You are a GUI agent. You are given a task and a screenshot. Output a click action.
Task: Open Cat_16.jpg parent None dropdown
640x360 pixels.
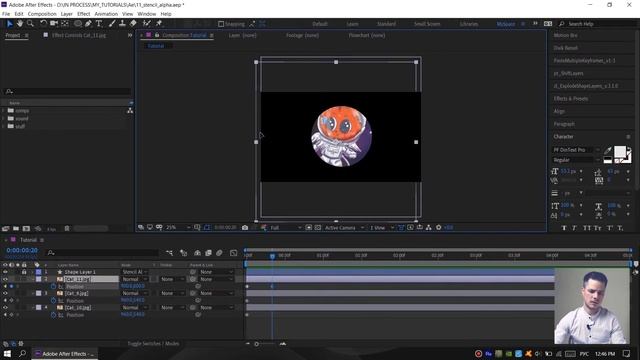pyautogui.click(x=216, y=308)
